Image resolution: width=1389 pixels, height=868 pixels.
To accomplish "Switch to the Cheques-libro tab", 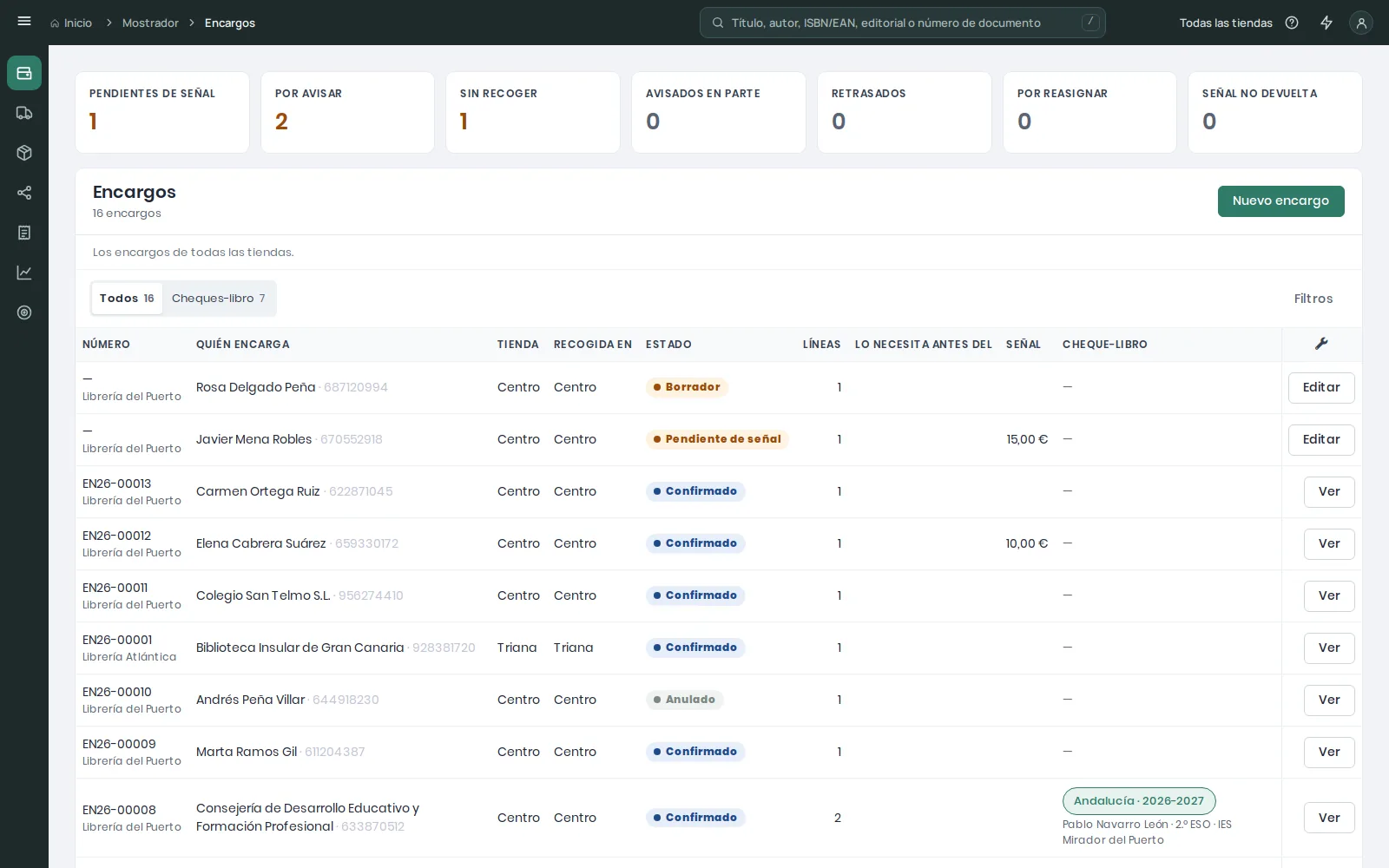I will 219,299.
